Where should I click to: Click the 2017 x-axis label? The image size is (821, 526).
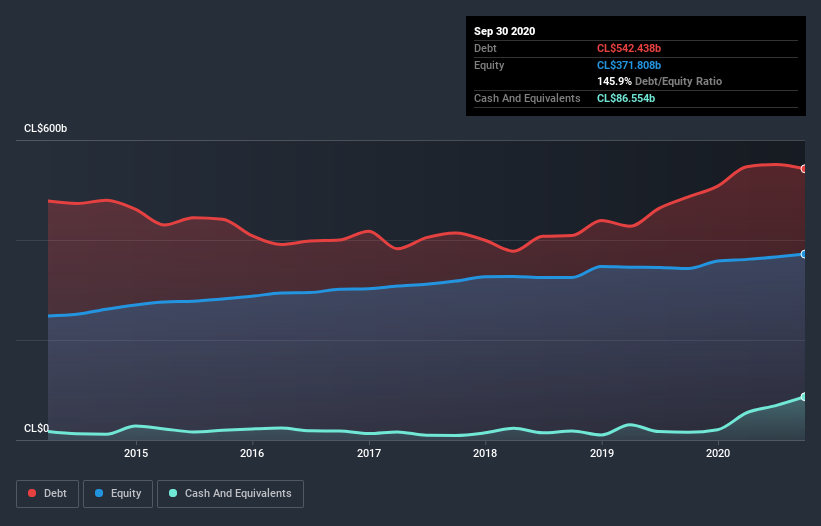(x=369, y=453)
